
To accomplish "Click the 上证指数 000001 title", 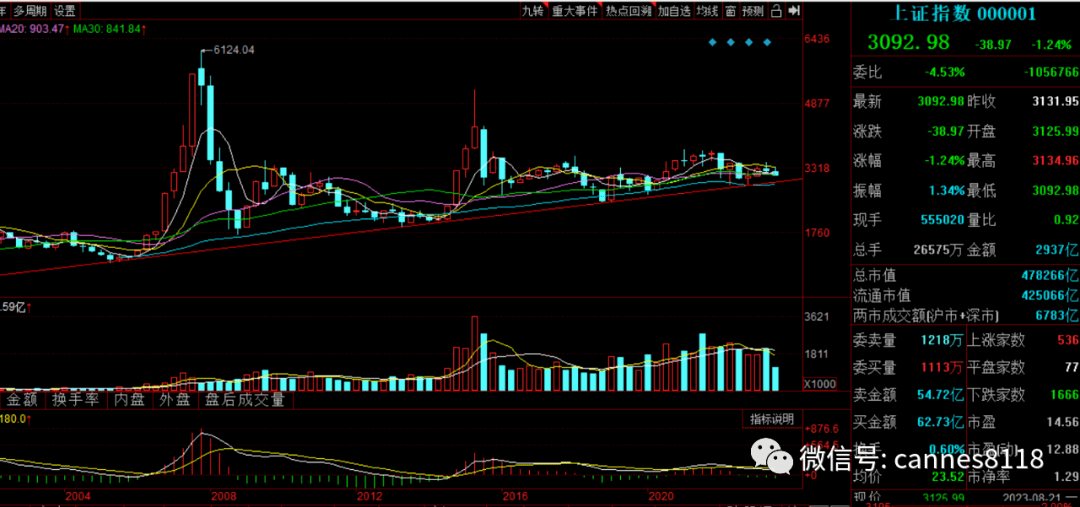I will point(964,14).
